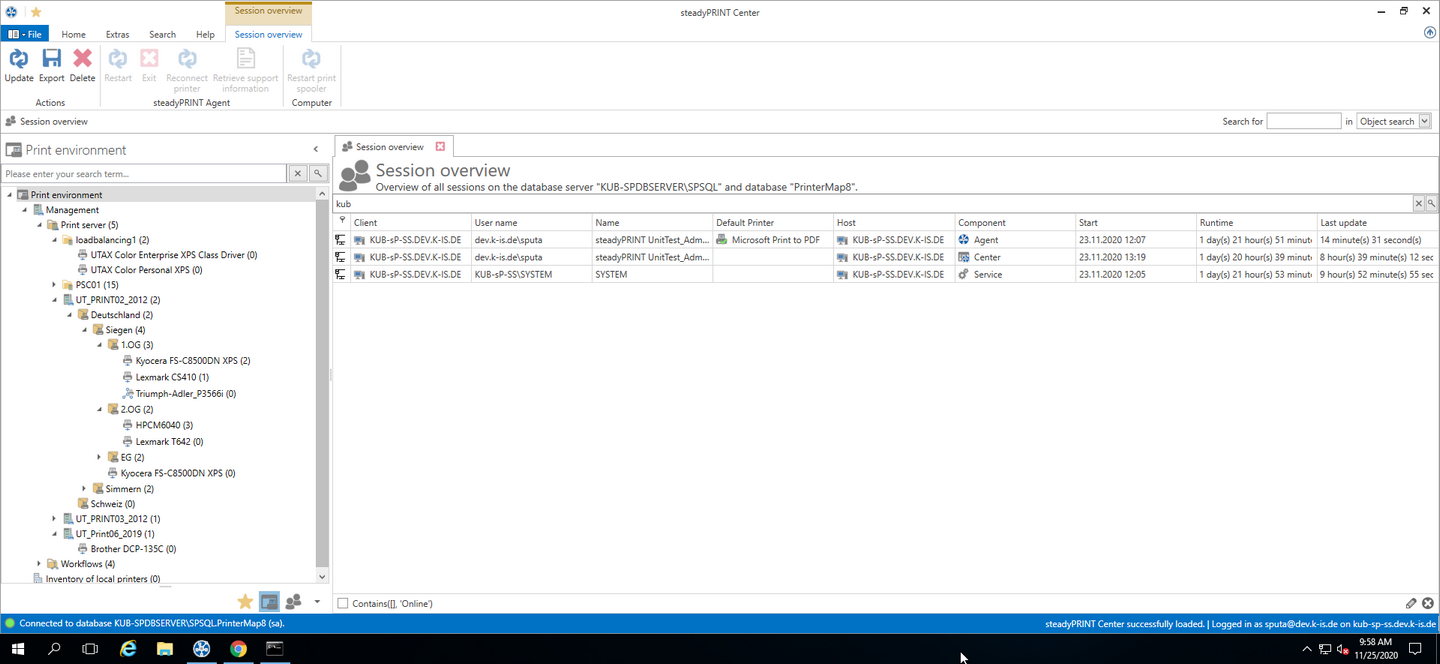Collapse the loadbalancing1 node
The width and height of the screenshot is (1440, 664).
tap(55, 240)
